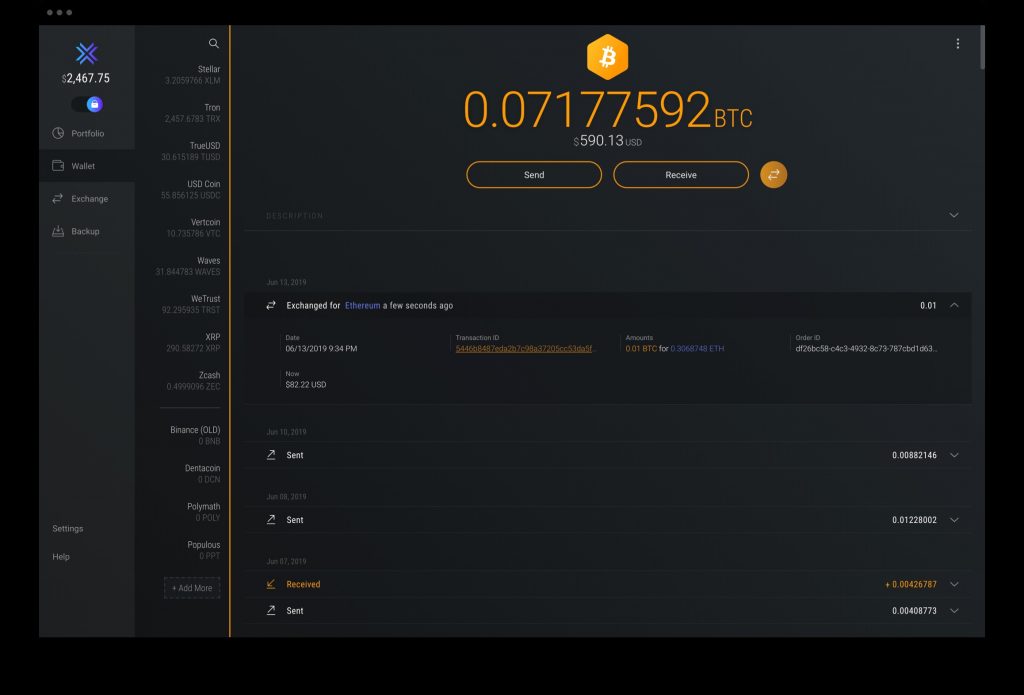
Task: Collapse the Exchanged for Ethereum transaction
Action: click(x=954, y=305)
